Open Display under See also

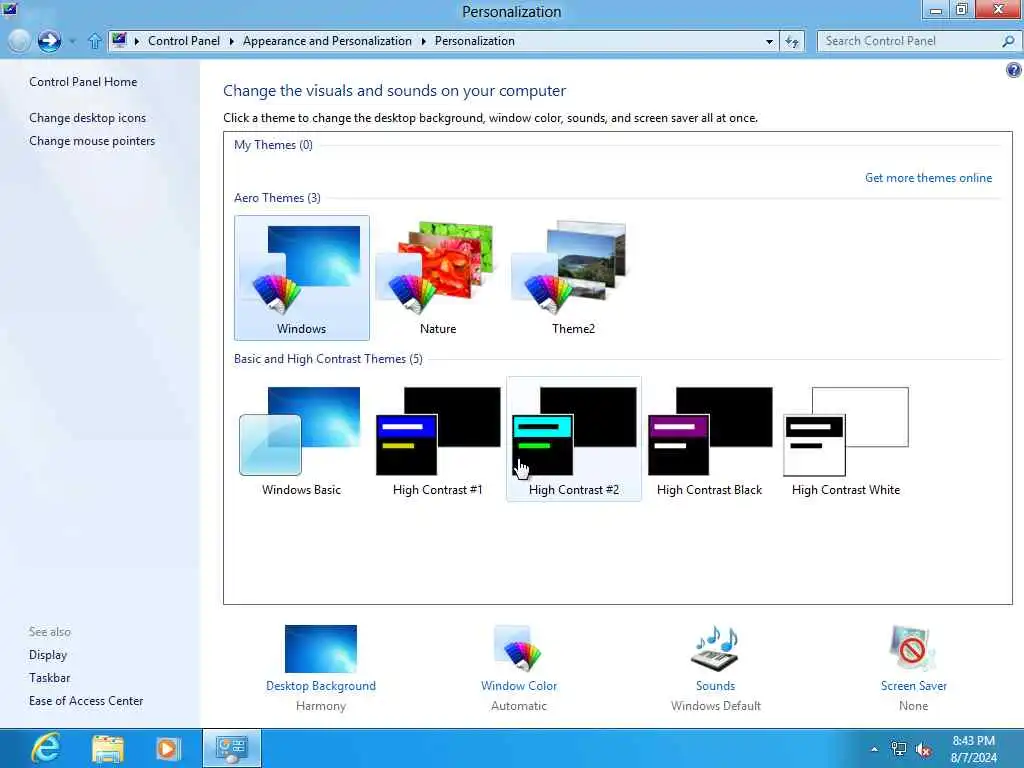pyautogui.click(x=48, y=654)
